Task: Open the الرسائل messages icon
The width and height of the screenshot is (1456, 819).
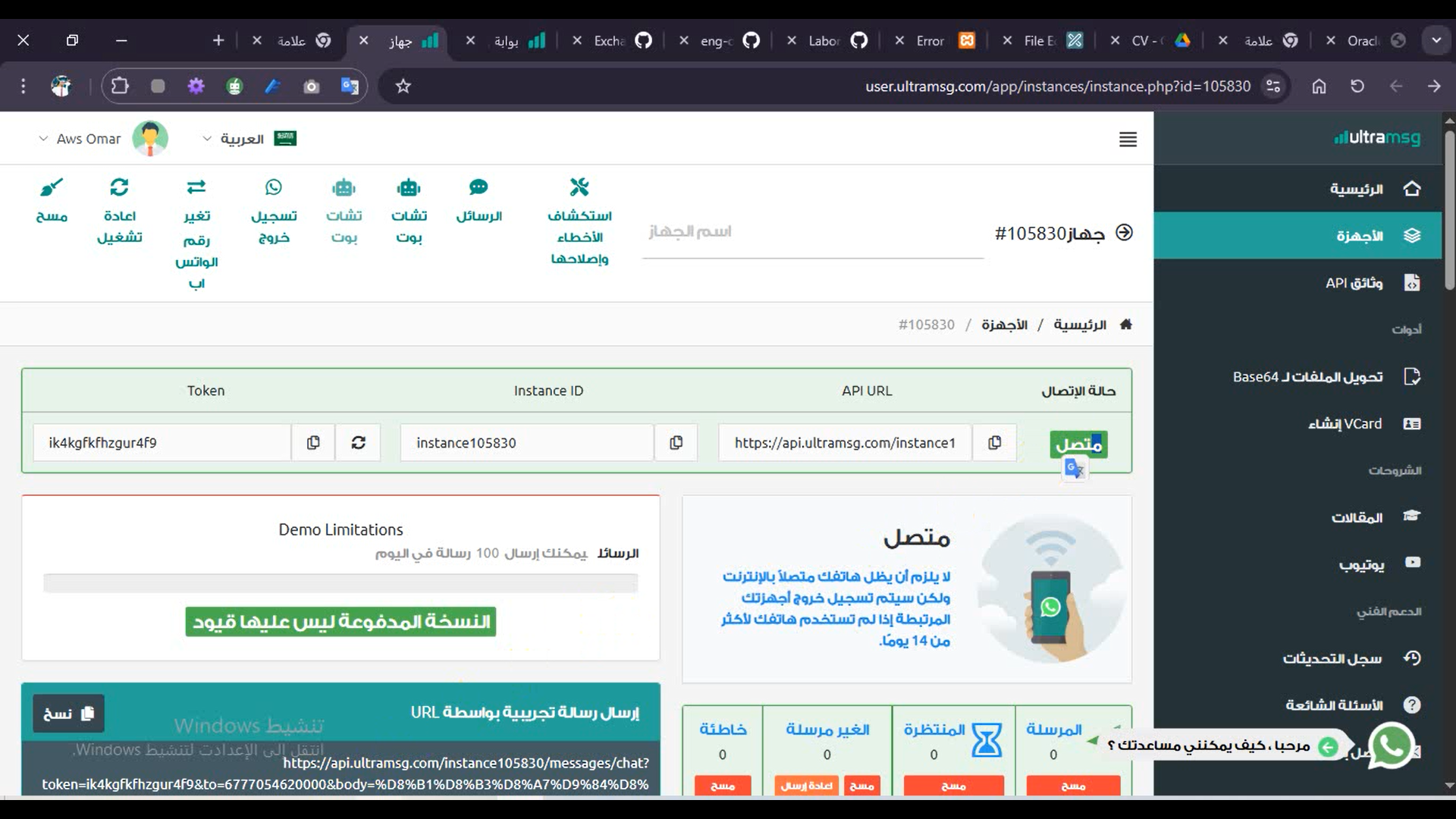Action: click(x=479, y=187)
